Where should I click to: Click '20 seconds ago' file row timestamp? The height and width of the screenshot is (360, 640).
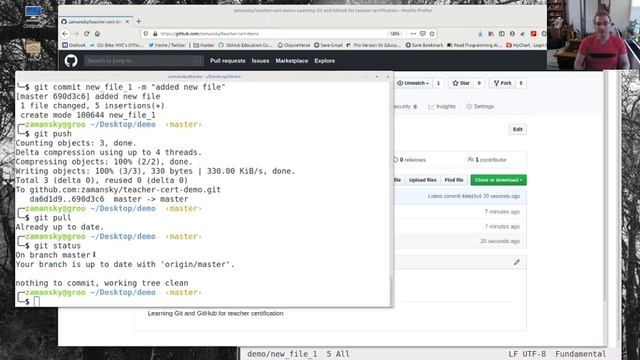500,241
